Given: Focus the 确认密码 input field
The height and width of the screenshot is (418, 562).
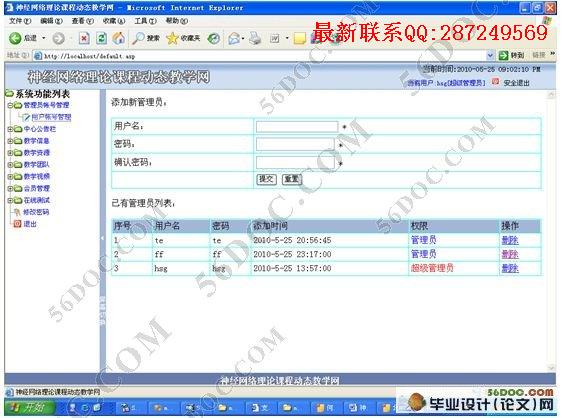Looking at the screenshot, I should click(295, 162).
